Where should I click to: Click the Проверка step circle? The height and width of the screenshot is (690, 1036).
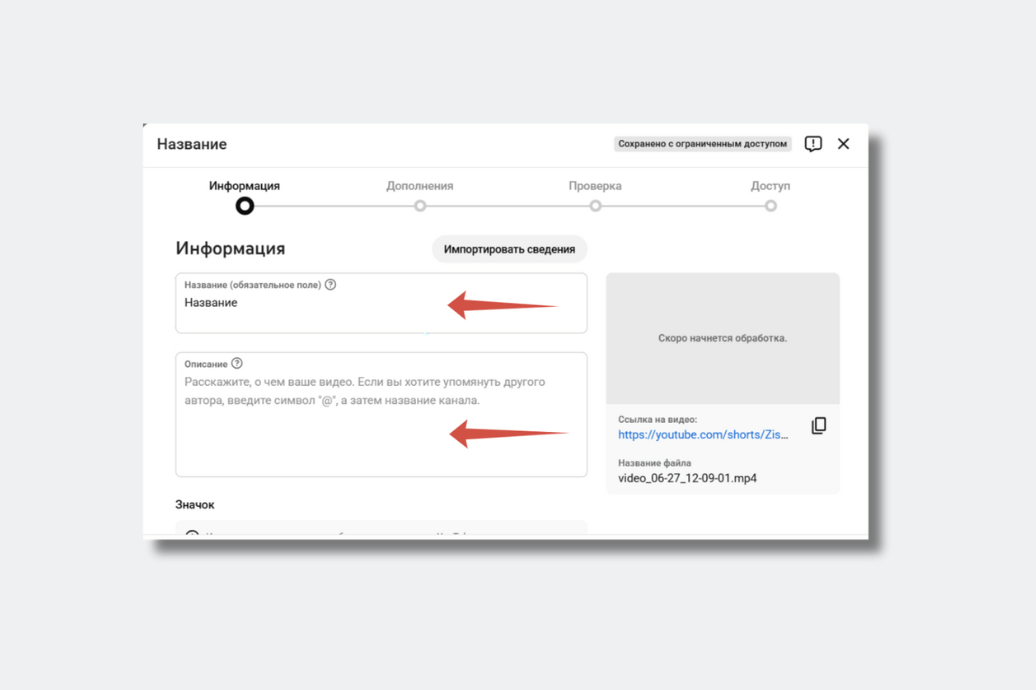[x=595, y=206]
